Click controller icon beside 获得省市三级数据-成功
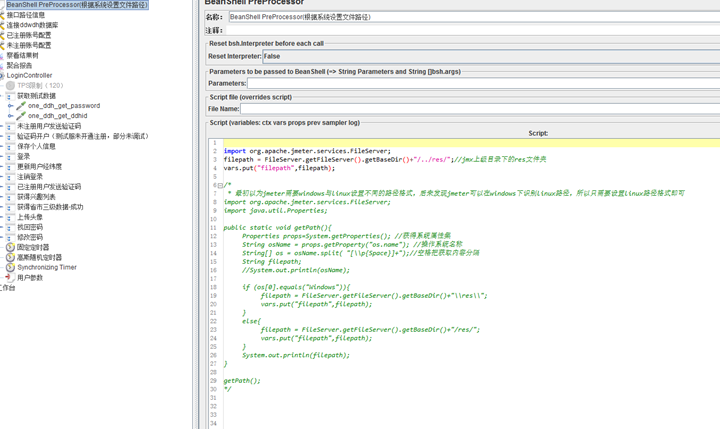The image size is (720, 429). click(11, 207)
